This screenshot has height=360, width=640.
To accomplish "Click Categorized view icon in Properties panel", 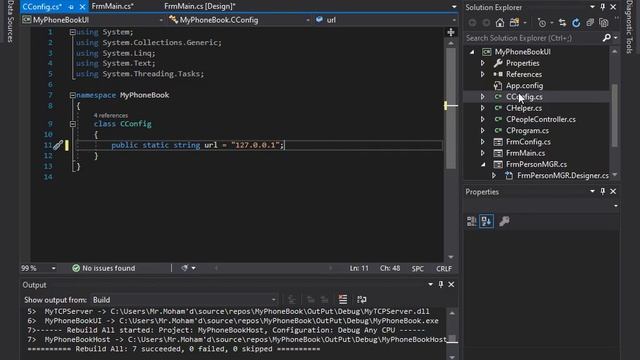I will 471,221.
